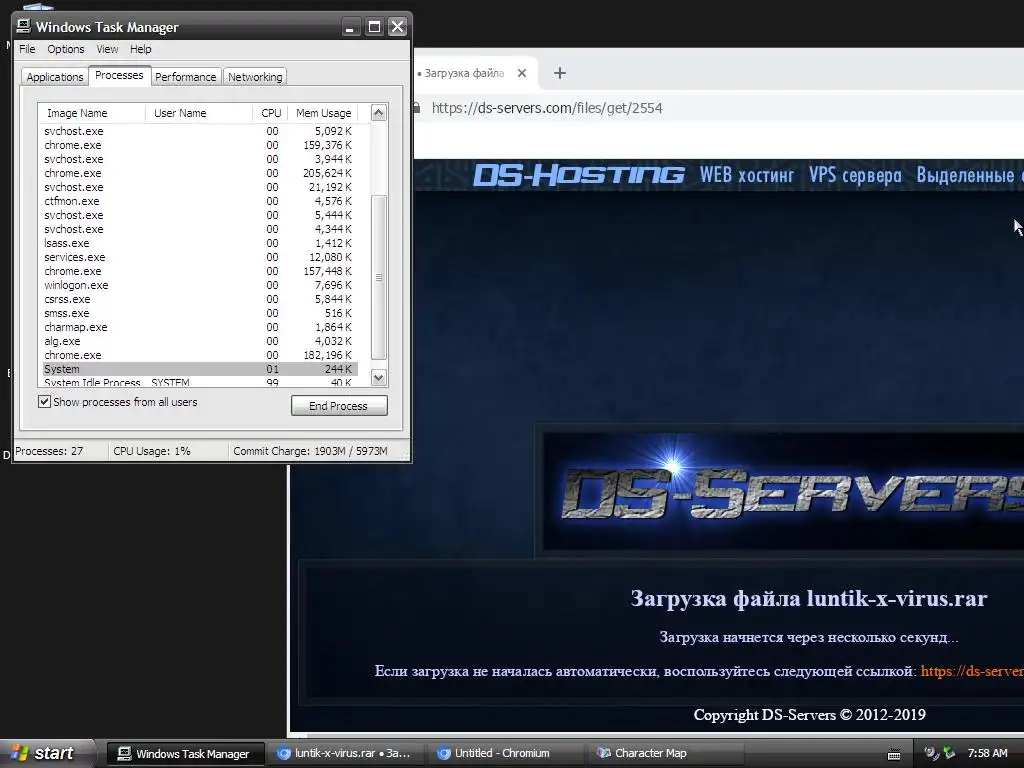Screen dimensions: 1024x768
Task: Open the Help menu in Task Manager
Action: click(x=140, y=49)
